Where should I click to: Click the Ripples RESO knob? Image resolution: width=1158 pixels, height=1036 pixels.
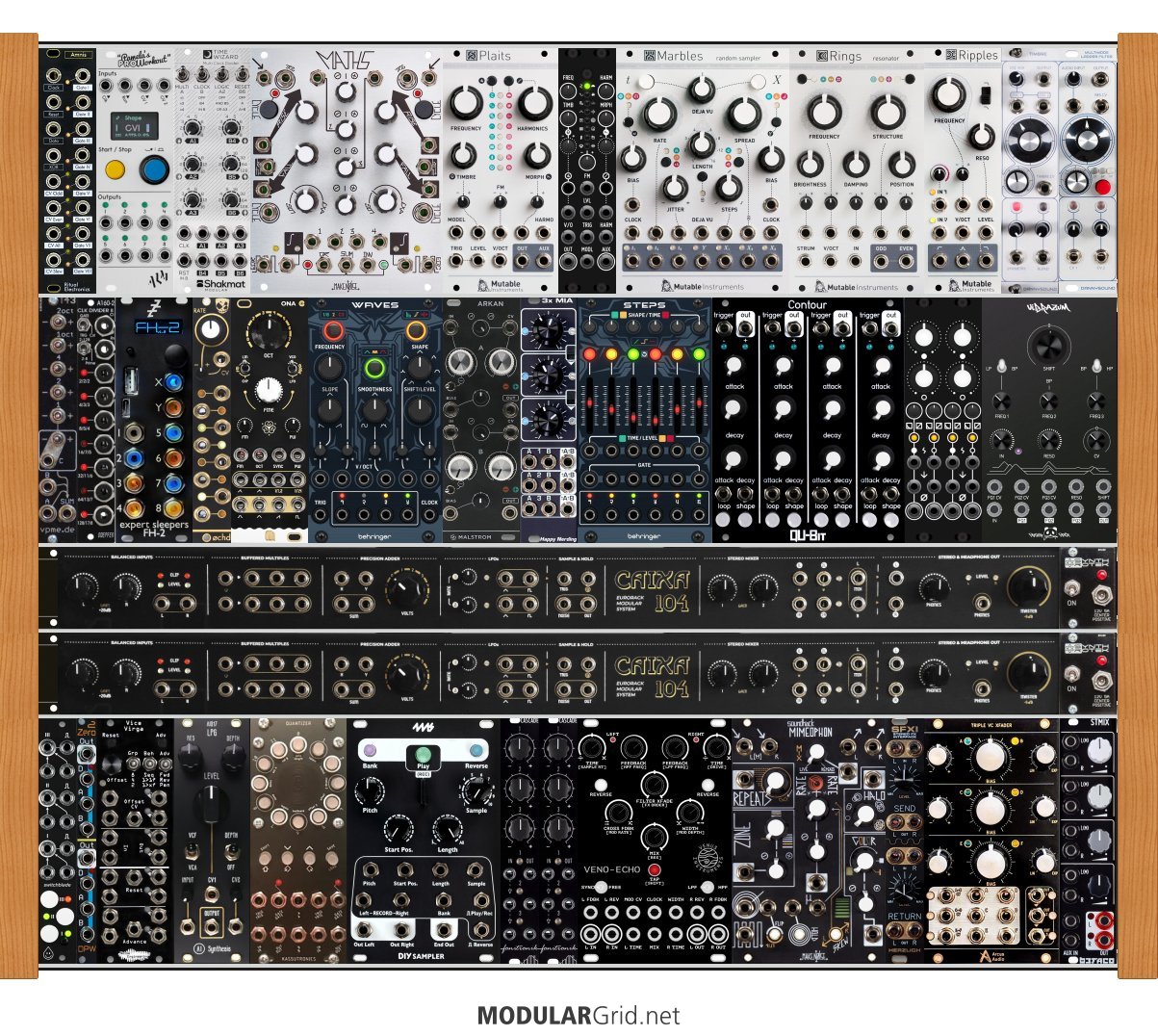click(x=981, y=136)
